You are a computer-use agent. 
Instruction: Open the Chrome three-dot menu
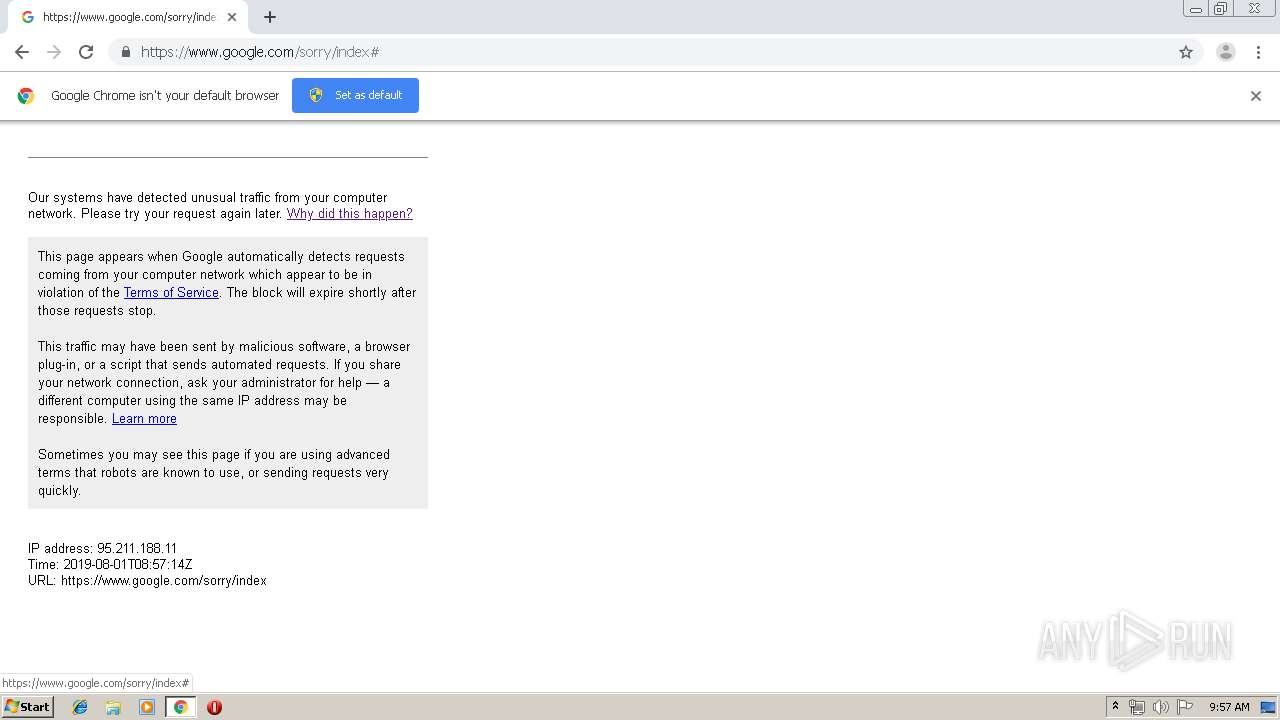point(1258,52)
